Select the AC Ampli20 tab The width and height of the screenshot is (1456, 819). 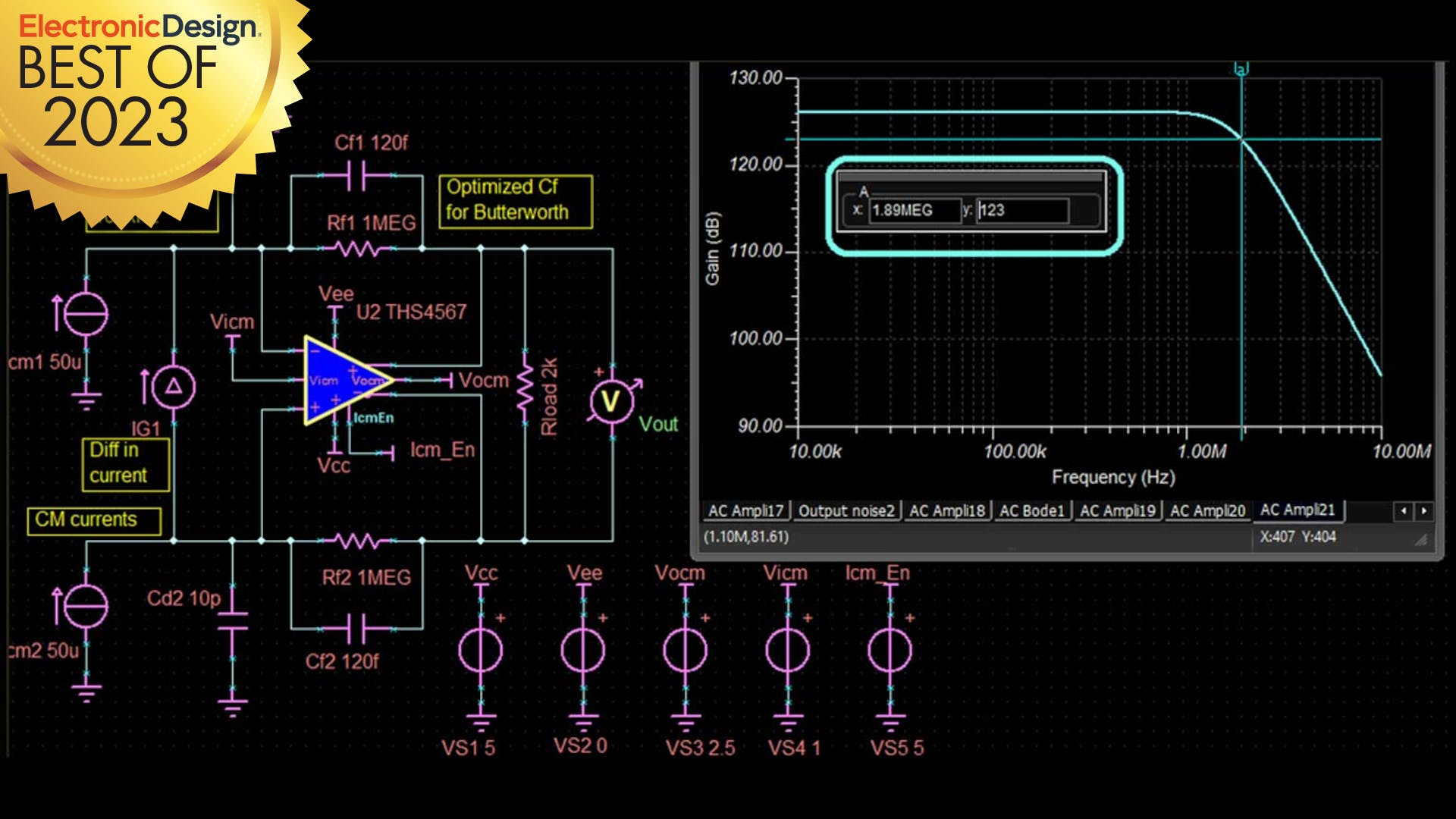1207,511
